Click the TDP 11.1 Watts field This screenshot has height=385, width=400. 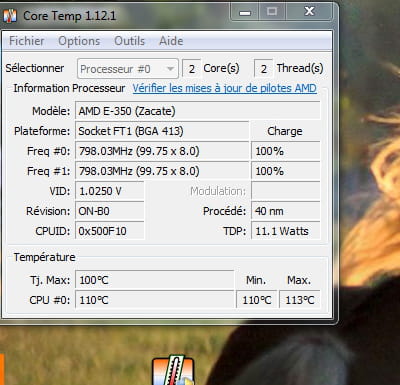(x=286, y=231)
